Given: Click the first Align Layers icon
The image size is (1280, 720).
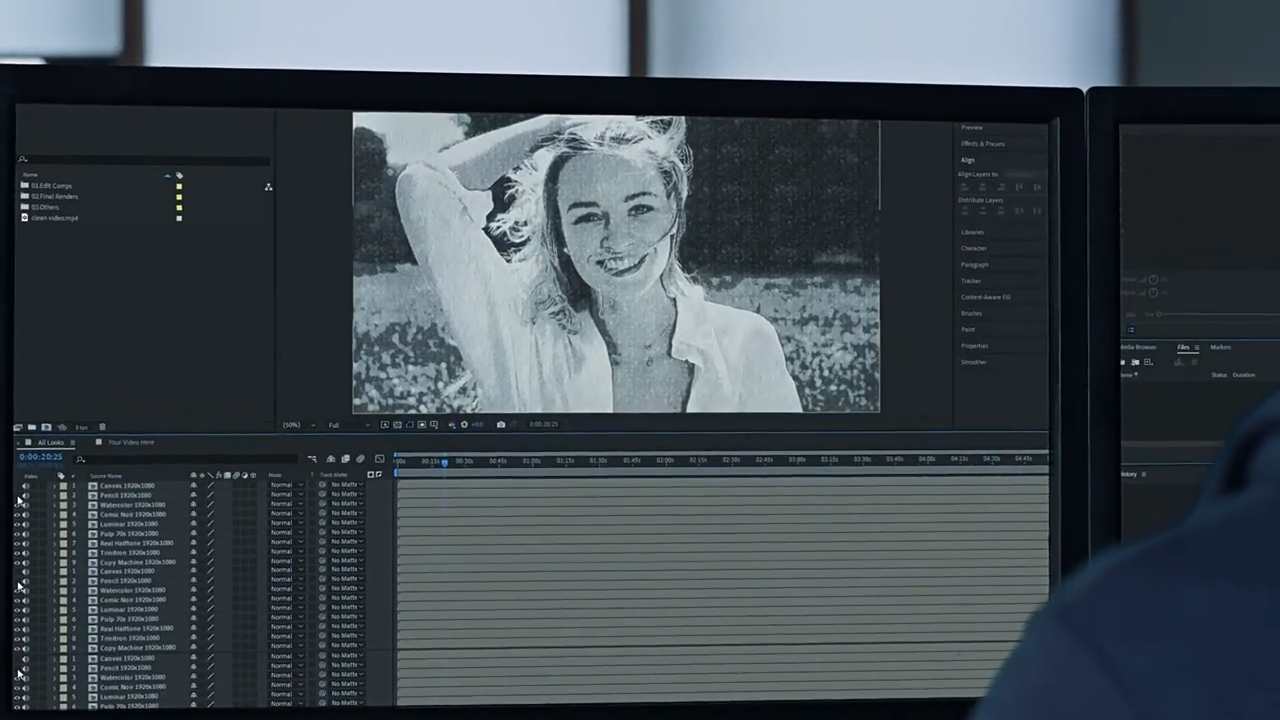Looking at the screenshot, I should coord(965,187).
